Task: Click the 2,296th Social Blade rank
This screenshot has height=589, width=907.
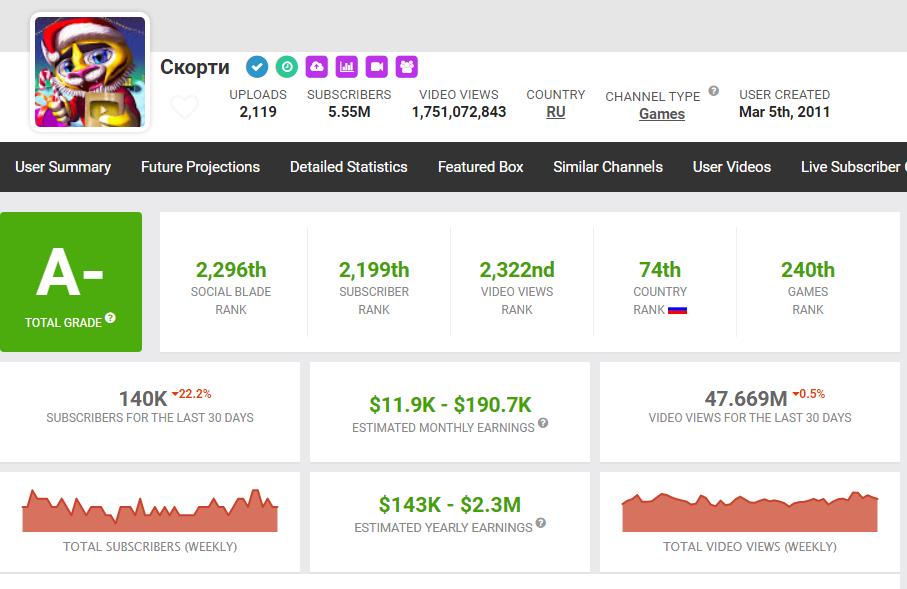Action: pyautogui.click(x=231, y=270)
